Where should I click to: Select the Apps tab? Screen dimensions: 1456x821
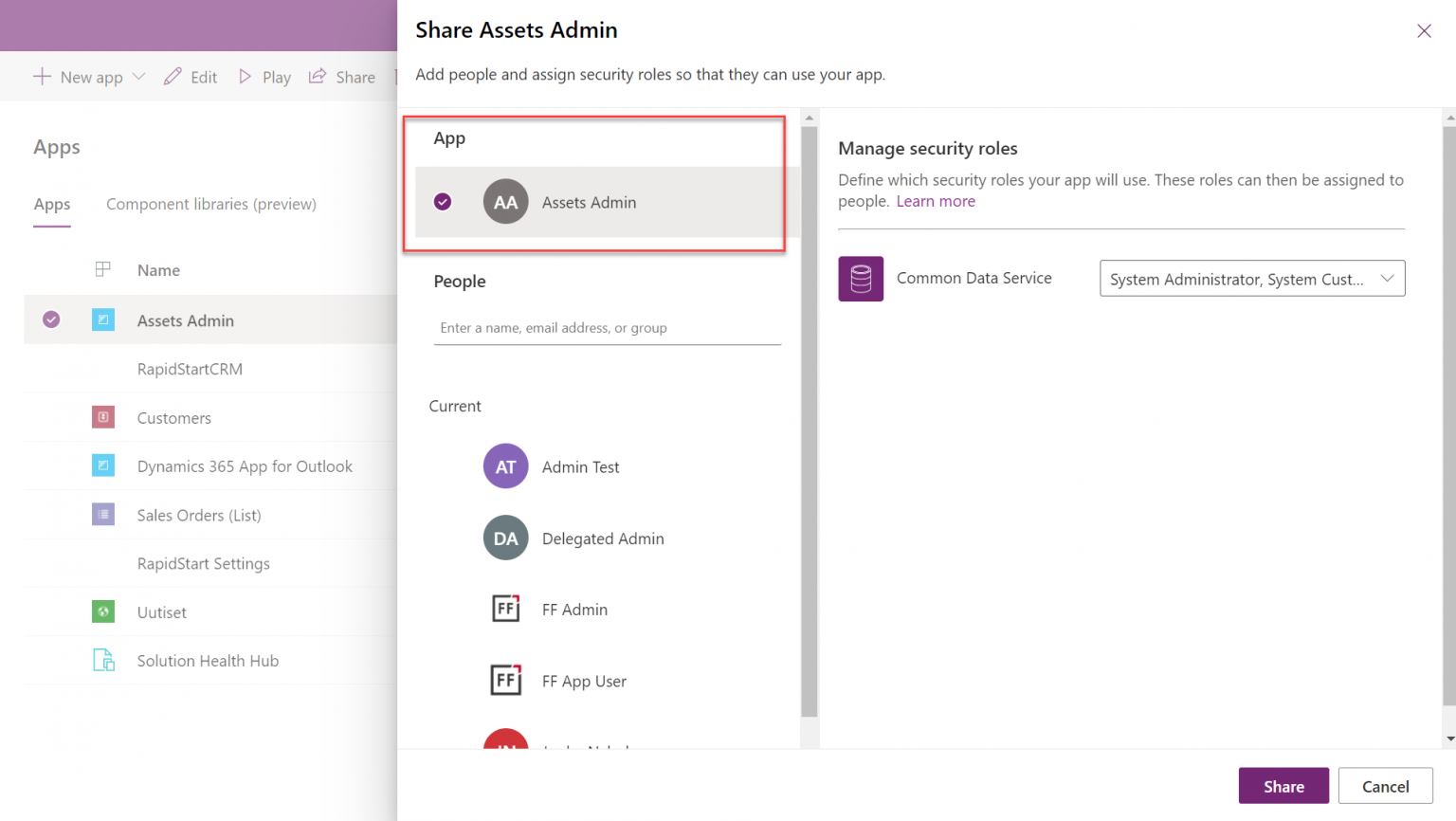(x=52, y=204)
